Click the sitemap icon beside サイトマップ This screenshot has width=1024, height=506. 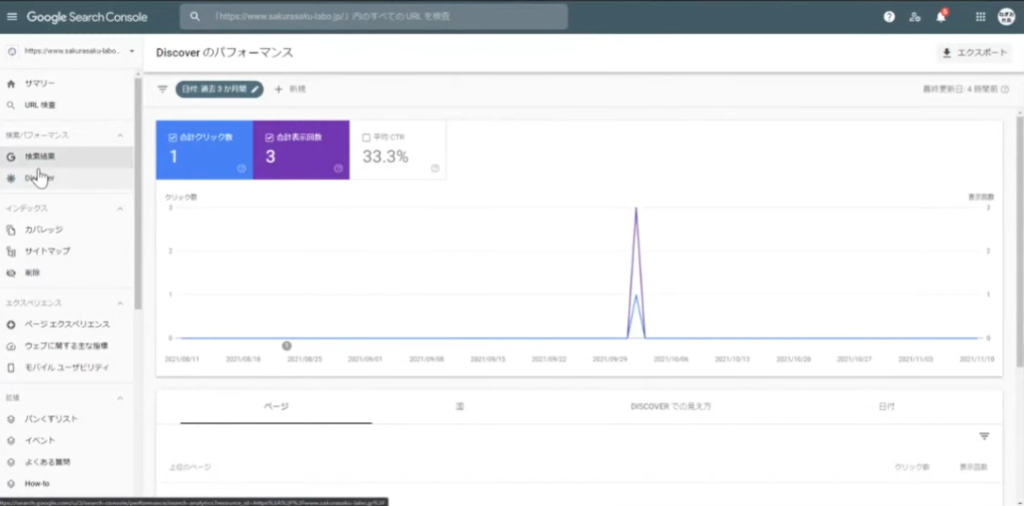click(10, 251)
